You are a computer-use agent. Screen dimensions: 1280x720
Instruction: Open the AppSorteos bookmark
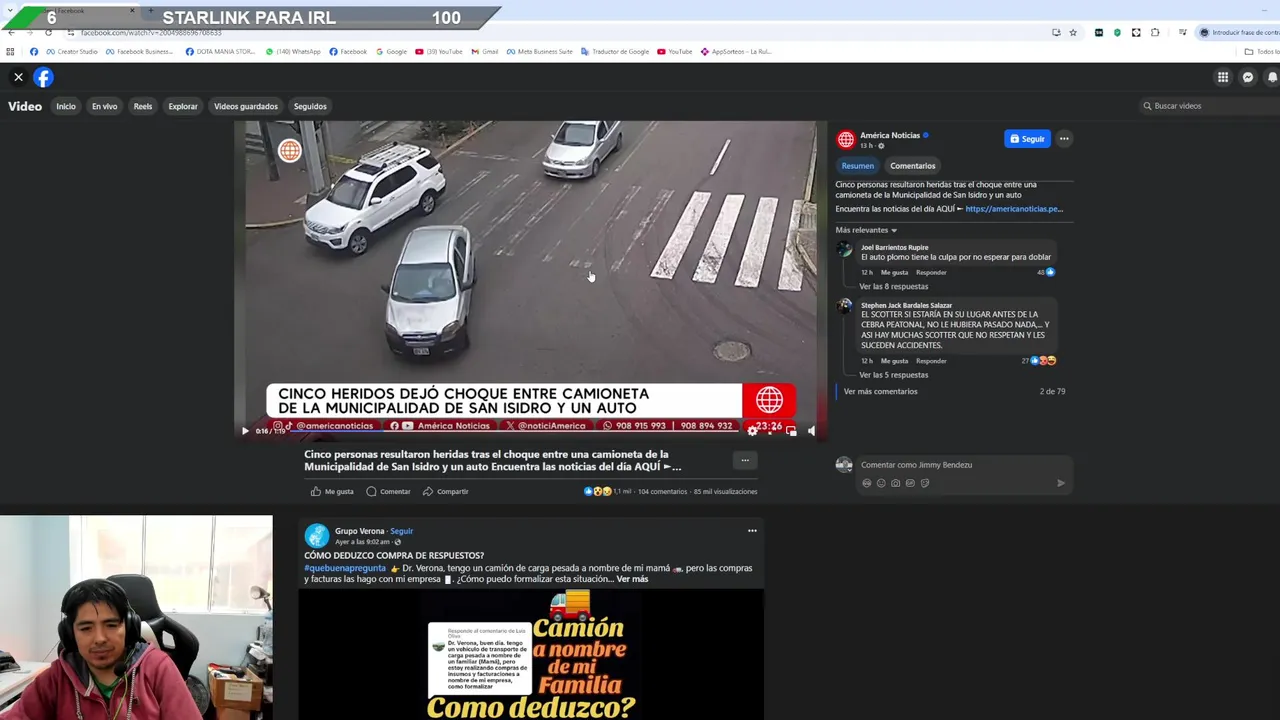[x=736, y=52]
